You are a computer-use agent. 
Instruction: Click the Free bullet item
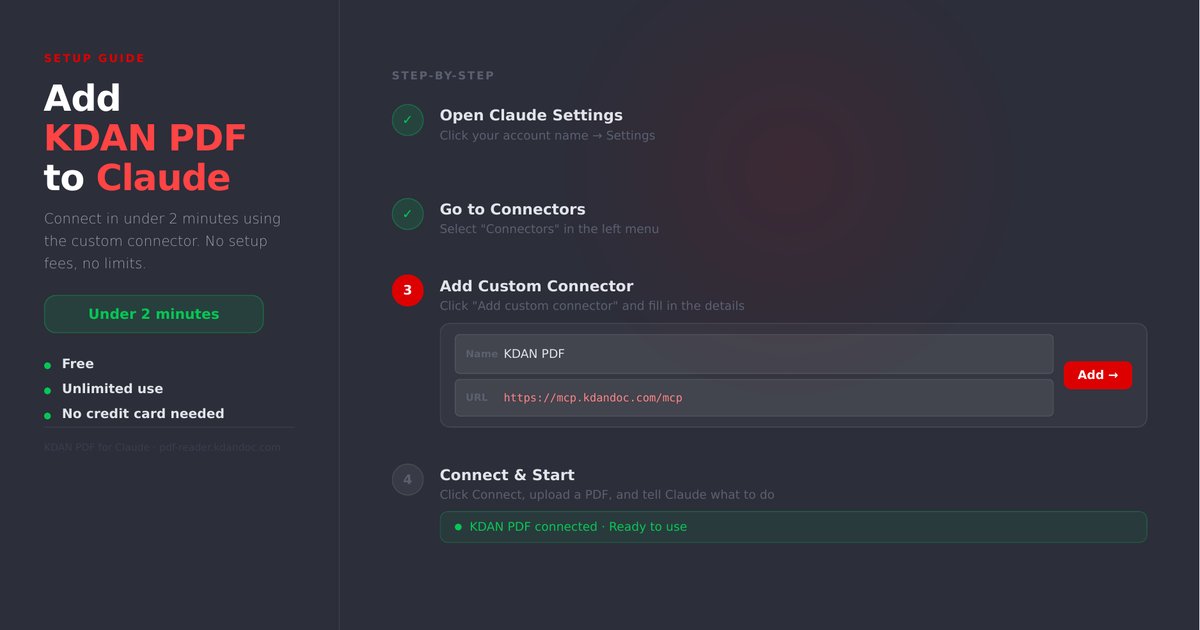(x=78, y=364)
